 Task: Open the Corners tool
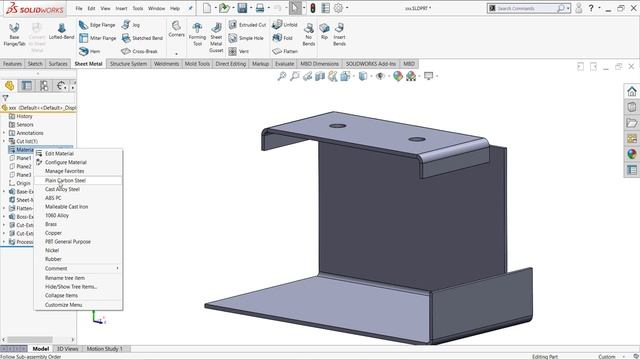tap(176, 29)
